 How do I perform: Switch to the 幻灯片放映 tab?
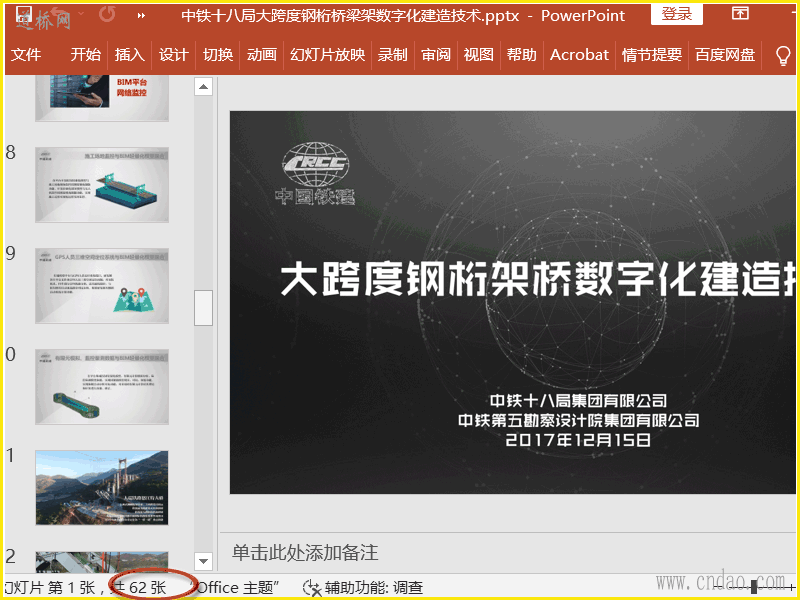328,55
